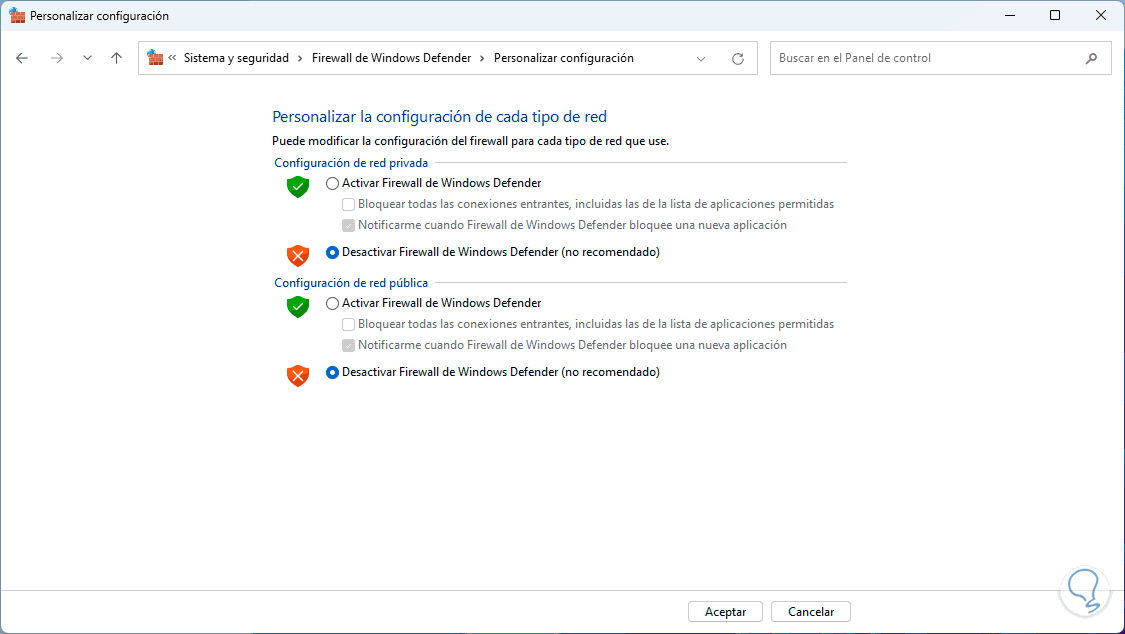1125x634 pixels.
Task: Select the Personalizar configuración breadcrumb
Action: pyautogui.click(x=563, y=58)
